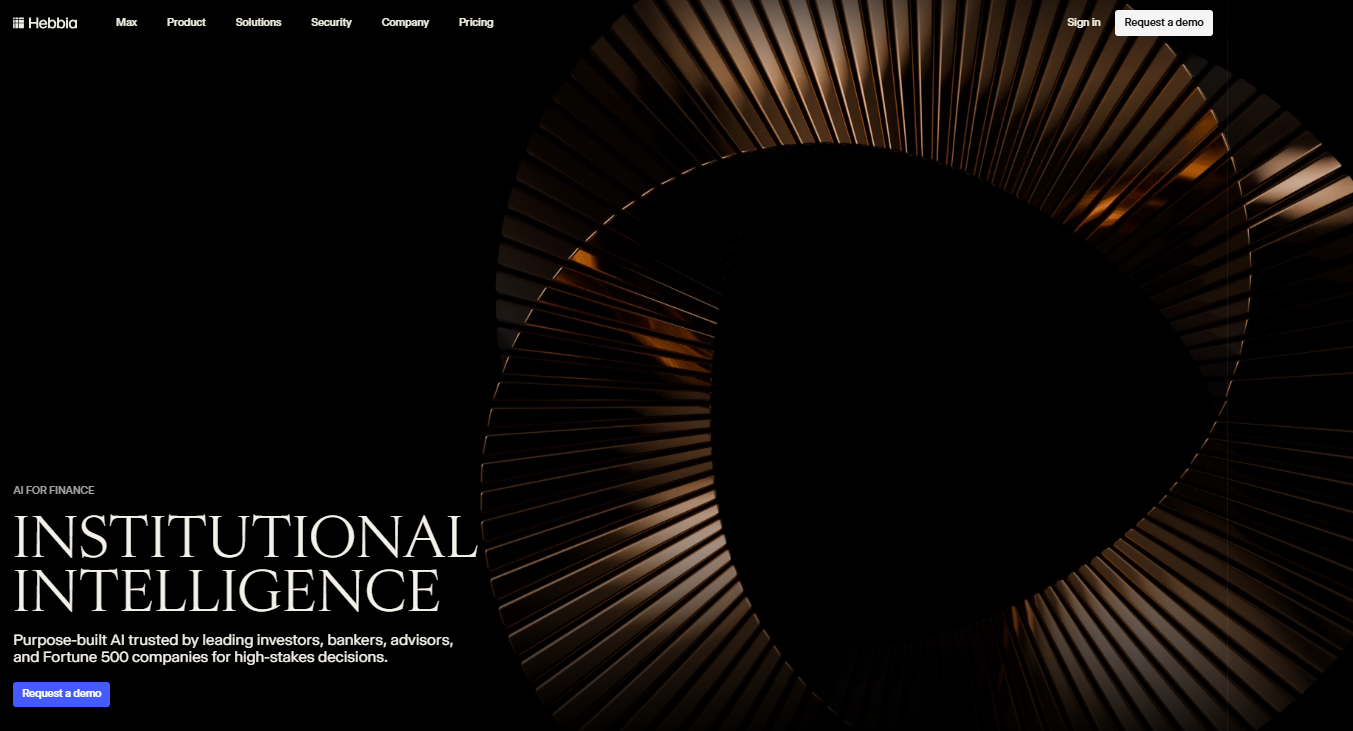
Task: Click the white Request a demo button
Action: [1164, 22]
